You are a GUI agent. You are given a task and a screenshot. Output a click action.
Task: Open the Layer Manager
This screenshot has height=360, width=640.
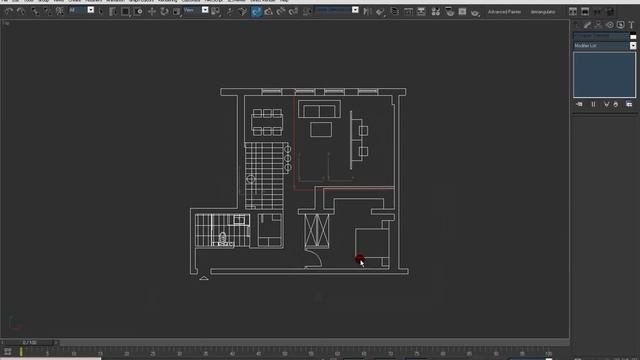click(394, 12)
